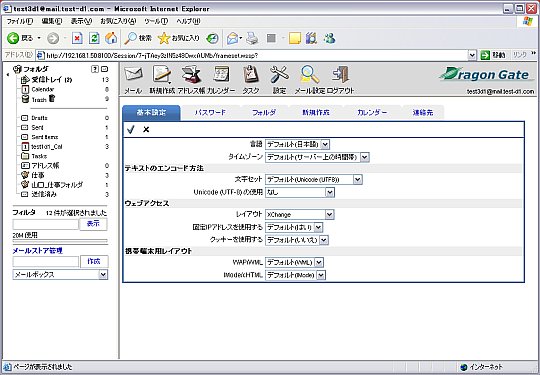Open the お気に入り(A) menu
540x375 pixels.
(x=118, y=21)
